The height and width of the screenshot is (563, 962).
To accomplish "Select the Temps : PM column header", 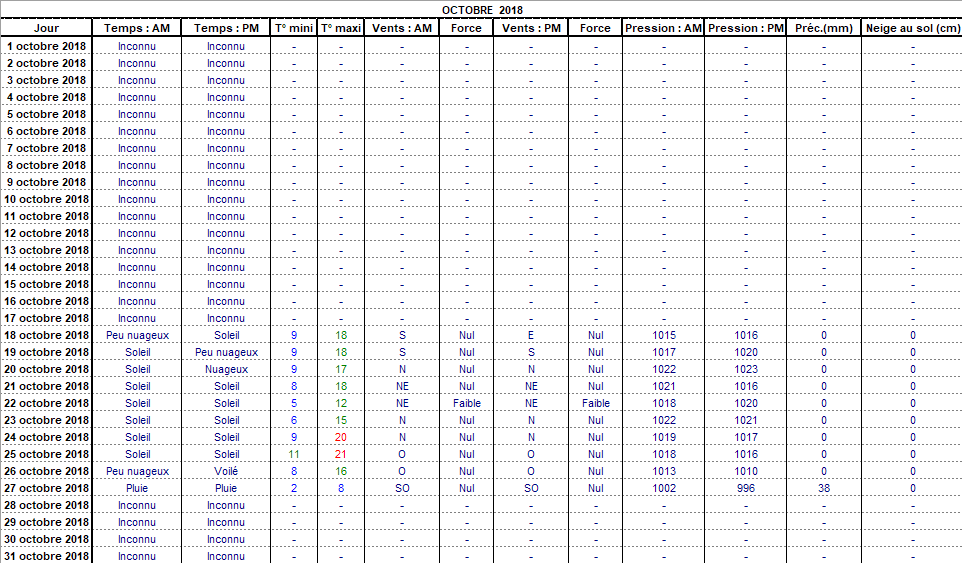I will [226, 28].
